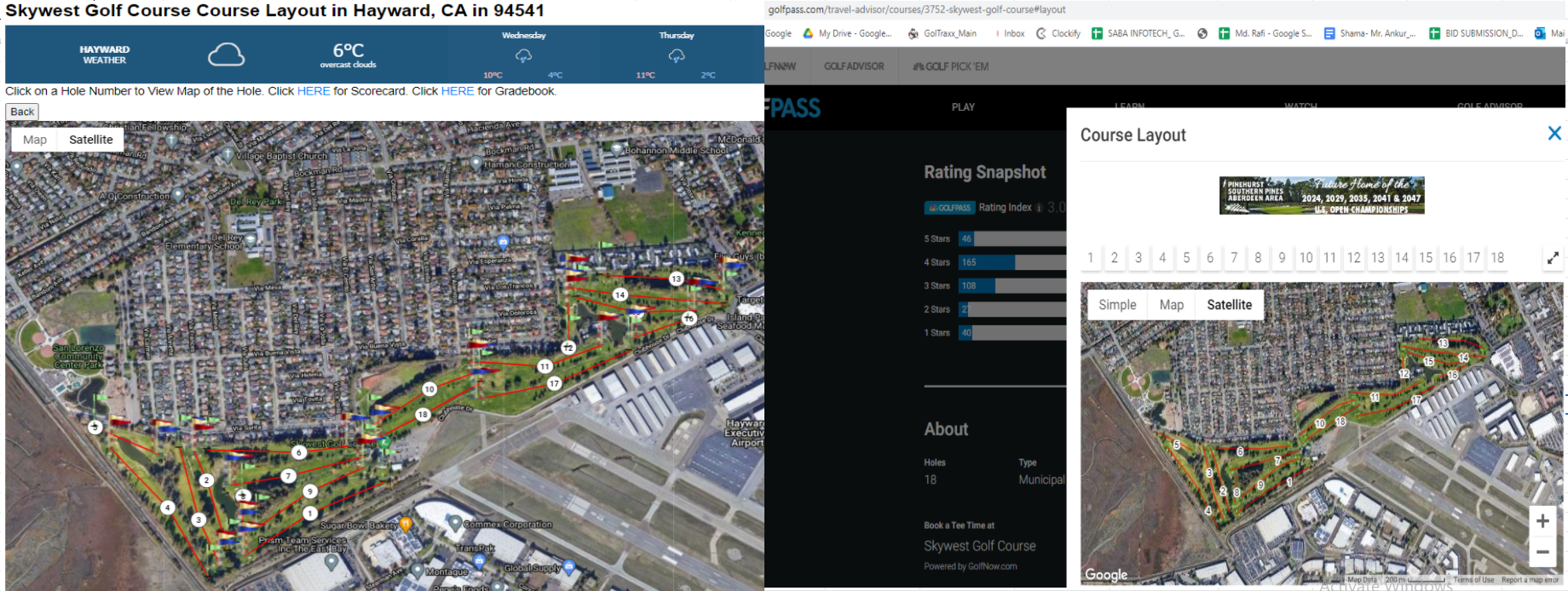Viewport: 1568px width, 591px height.
Task: Switch left map to Map view
Action: (35, 140)
